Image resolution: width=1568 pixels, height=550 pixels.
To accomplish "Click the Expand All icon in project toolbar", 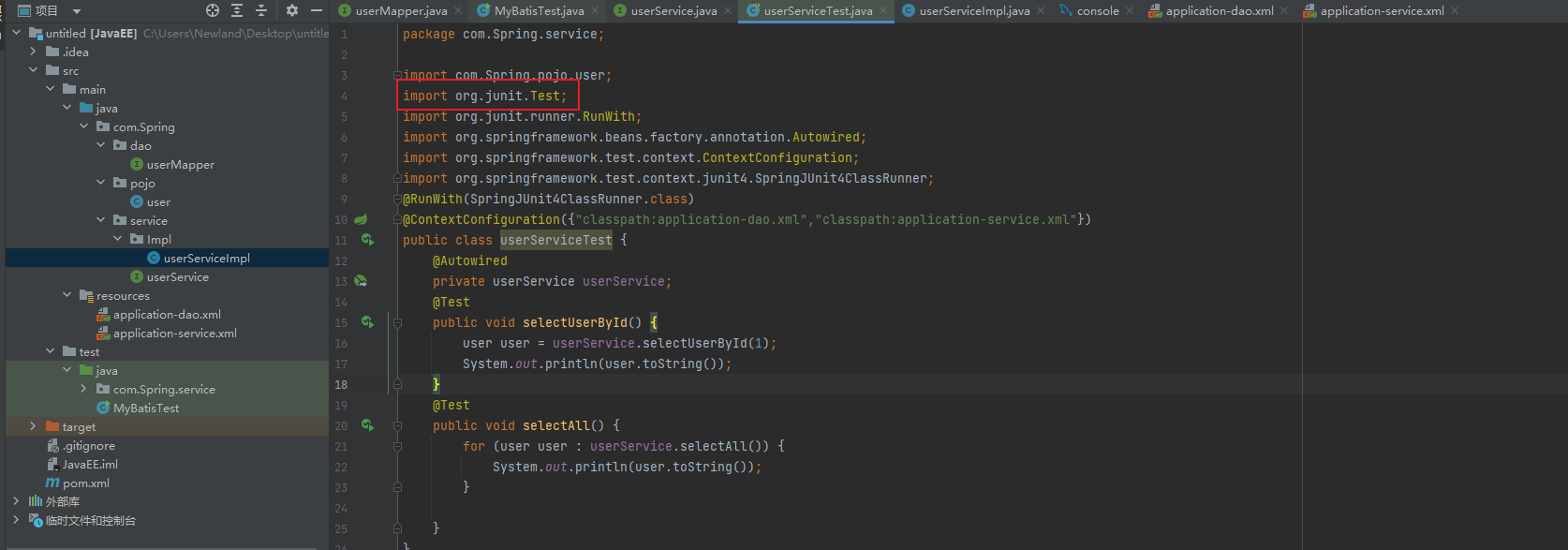I will pos(237,10).
